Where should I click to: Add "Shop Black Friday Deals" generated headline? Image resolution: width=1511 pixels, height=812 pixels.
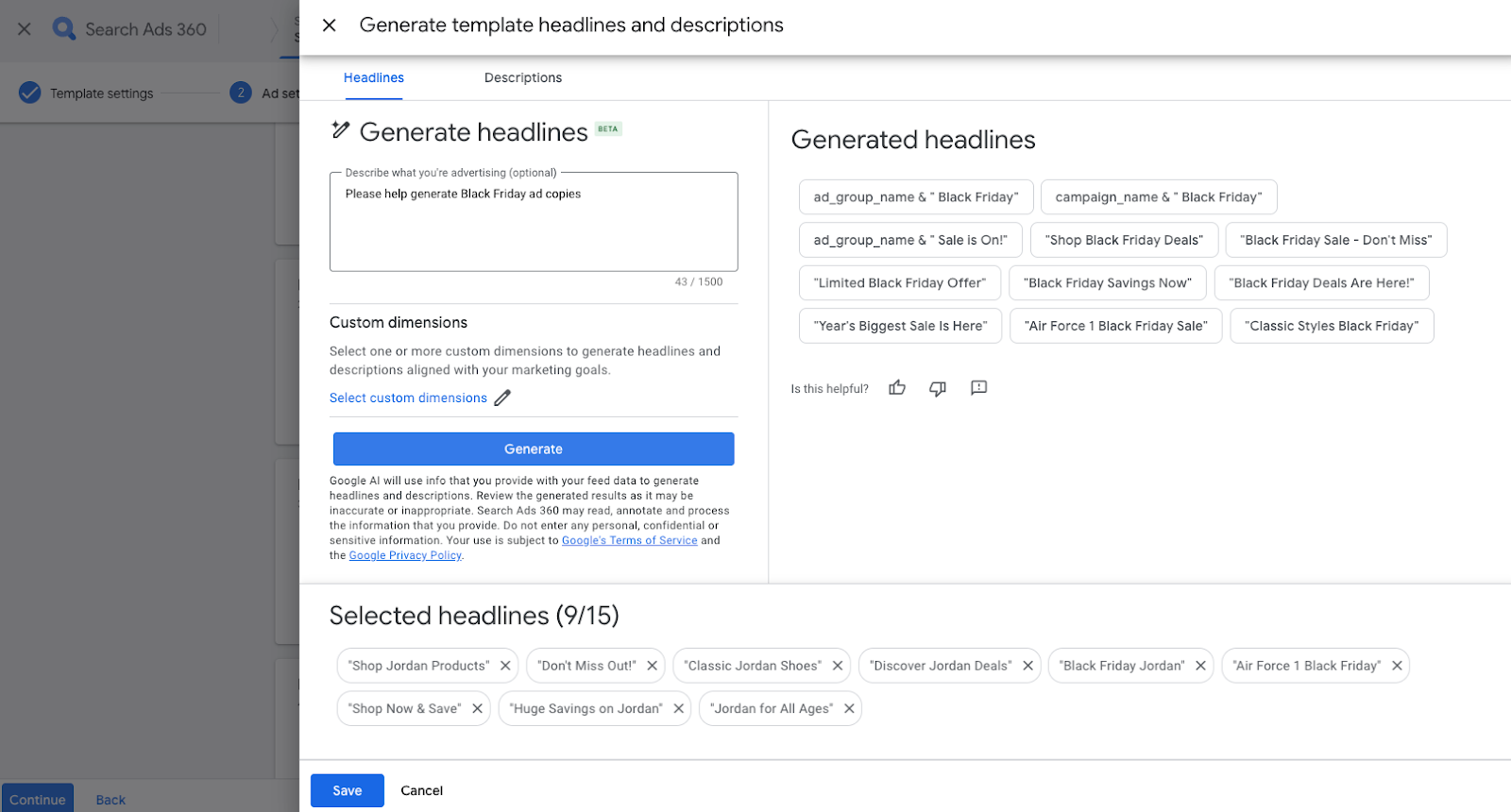point(1124,241)
